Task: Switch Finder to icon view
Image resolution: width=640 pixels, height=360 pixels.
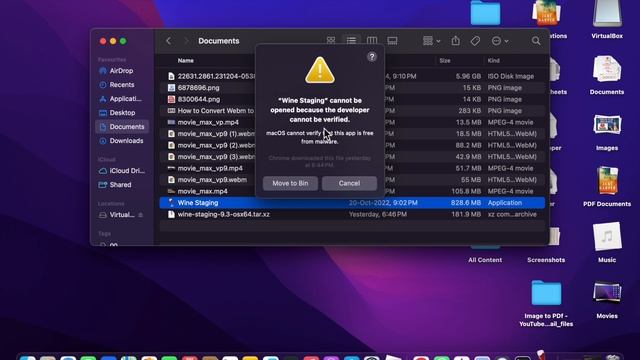Action: click(331, 41)
